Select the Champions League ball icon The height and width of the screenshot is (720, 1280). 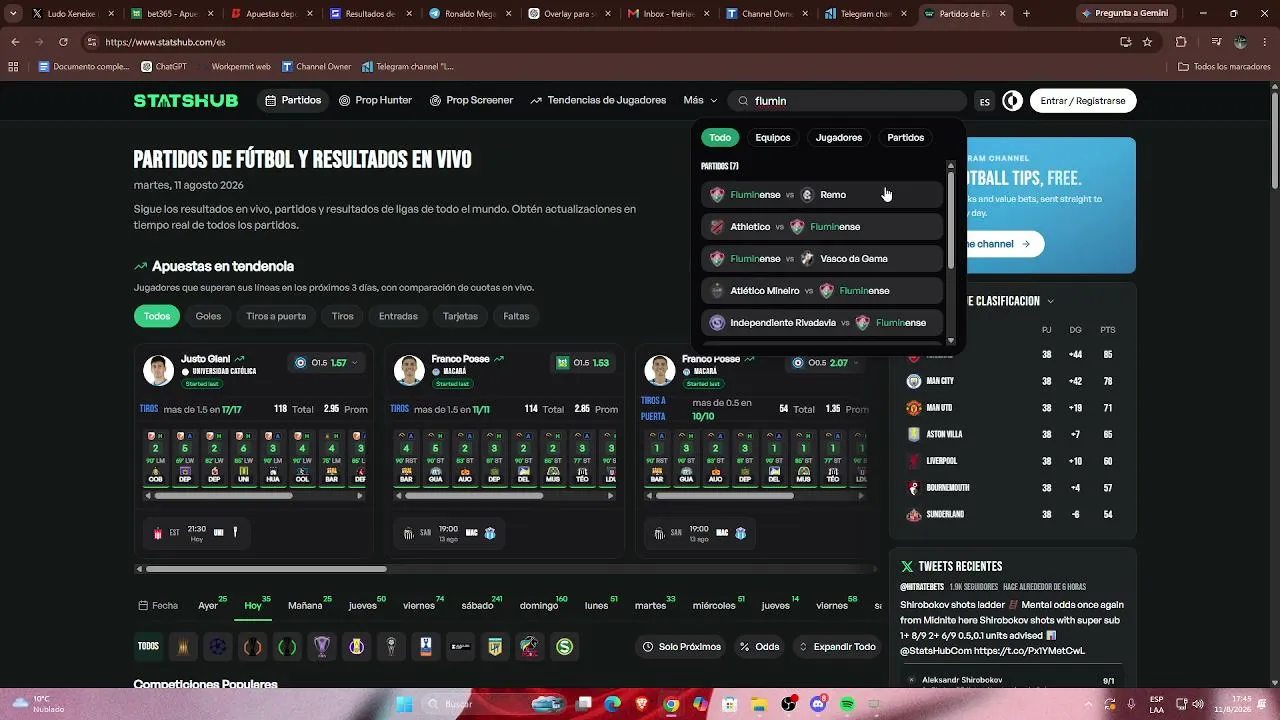pyautogui.click(x=218, y=647)
